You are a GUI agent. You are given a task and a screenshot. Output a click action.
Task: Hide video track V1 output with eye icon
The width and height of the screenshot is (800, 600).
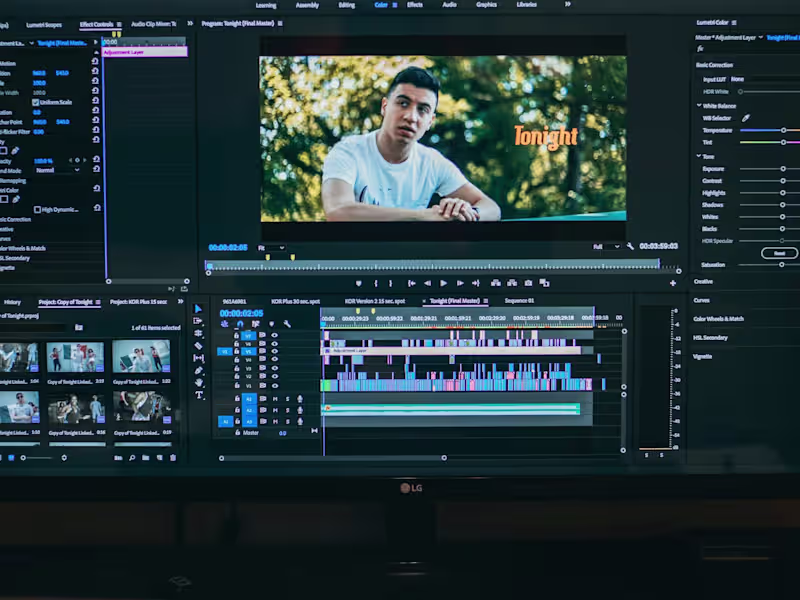(x=276, y=384)
